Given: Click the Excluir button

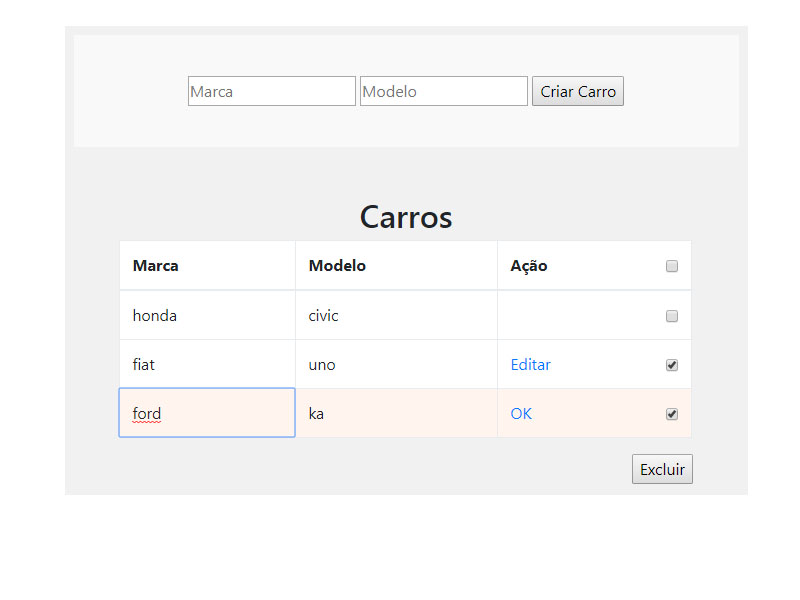Looking at the screenshot, I should (662, 469).
